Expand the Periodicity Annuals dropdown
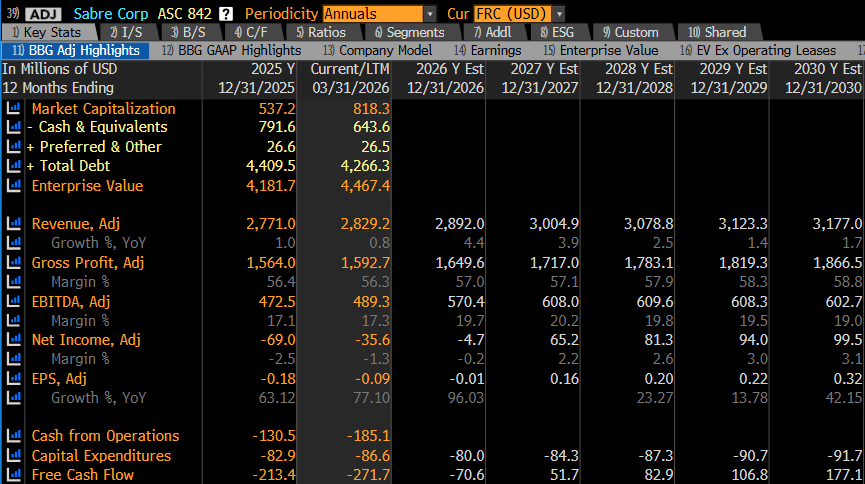The image size is (865, 484). 430,14
